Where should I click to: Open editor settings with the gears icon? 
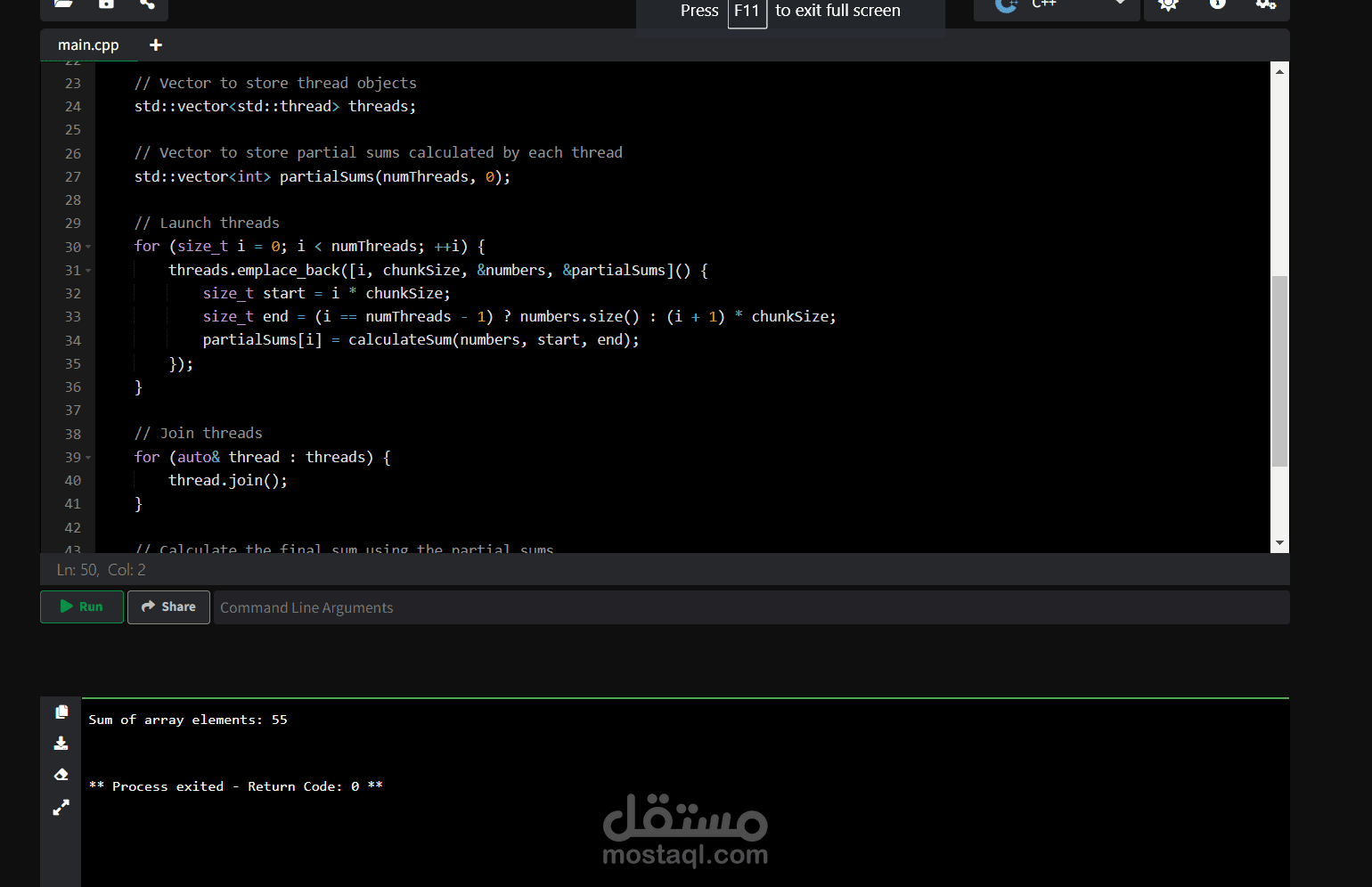pos(1266,5)
